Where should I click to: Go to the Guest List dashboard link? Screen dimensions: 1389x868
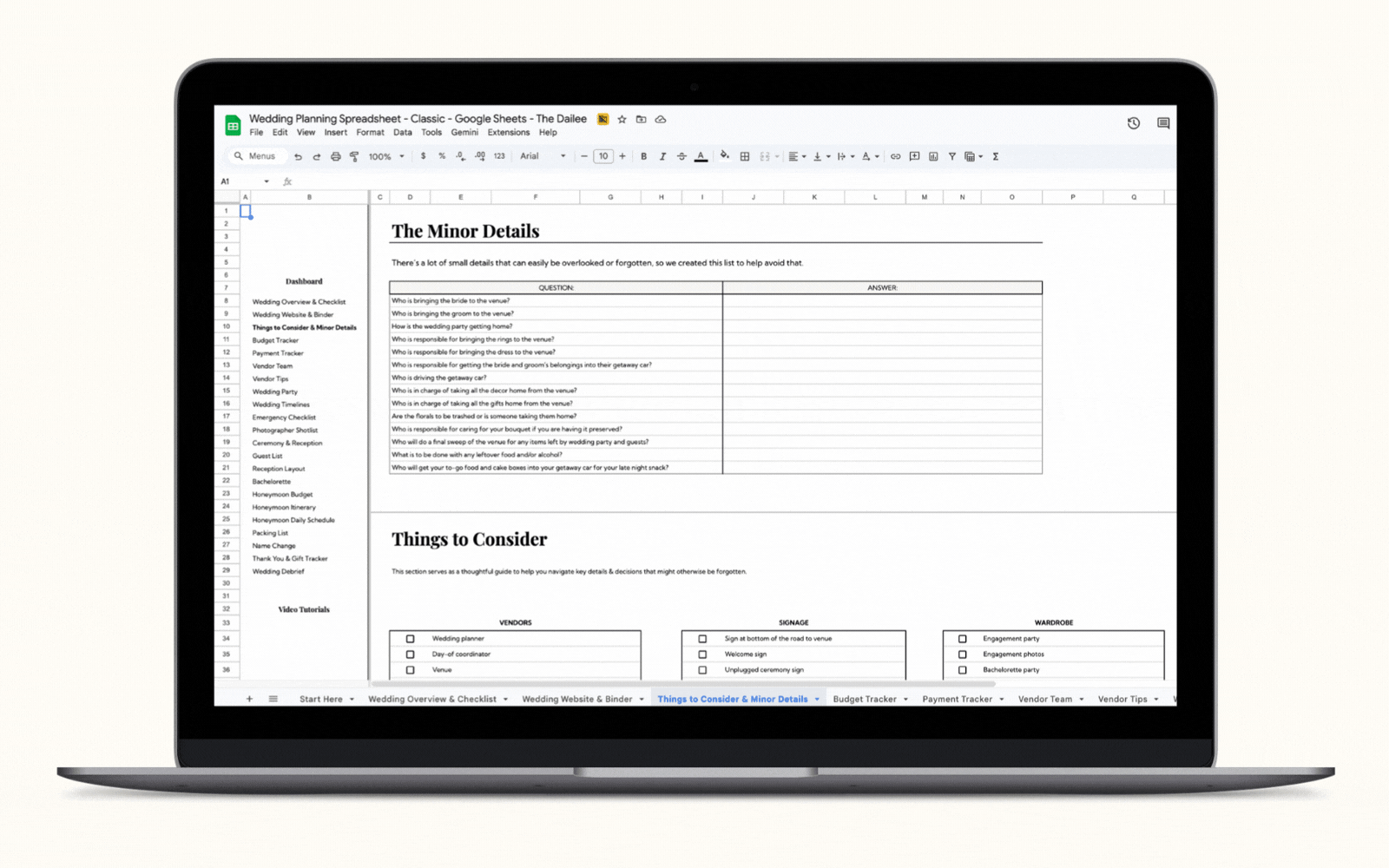point(267,456)
